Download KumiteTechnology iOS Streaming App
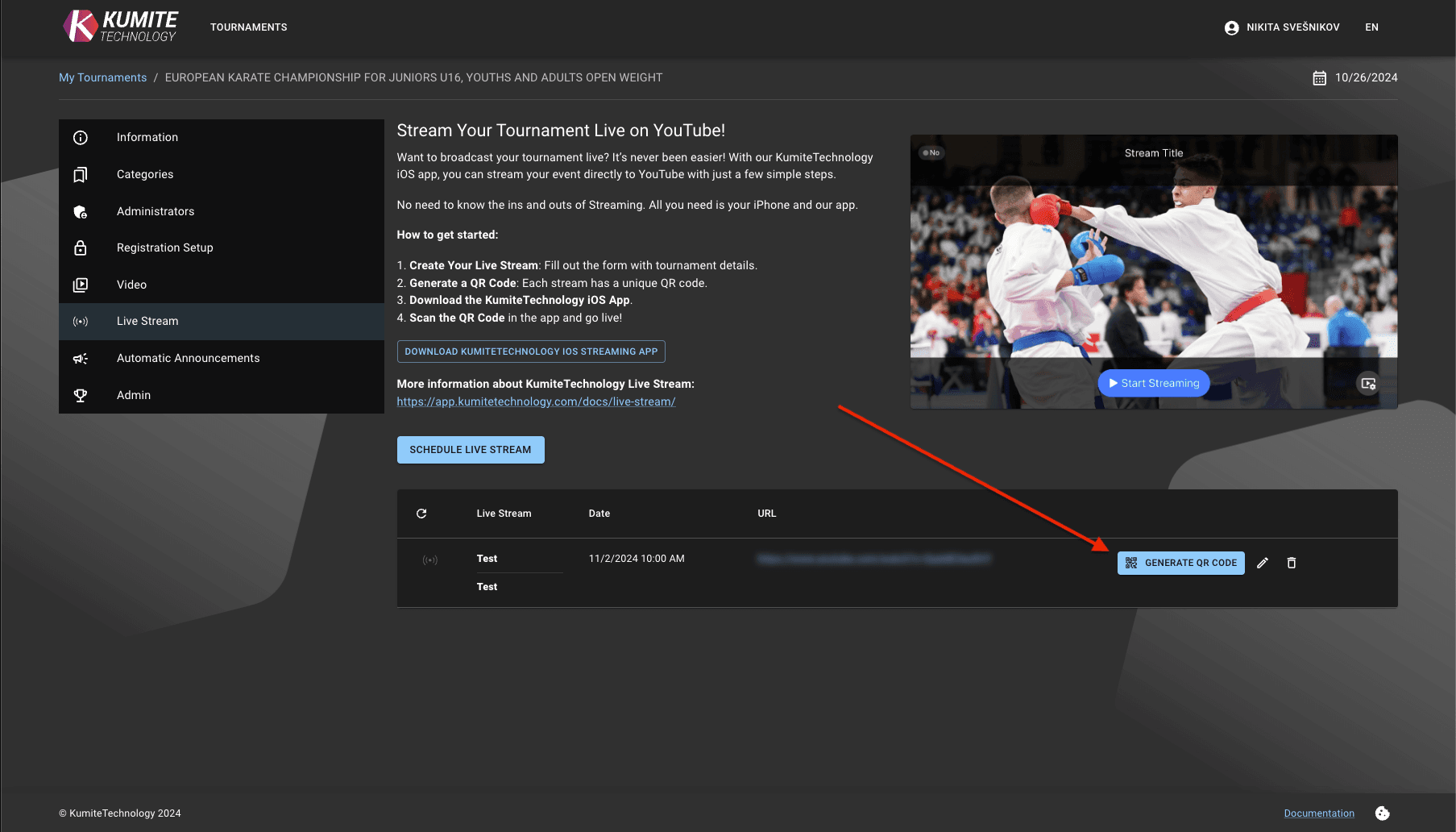The image size is (1456, 832). (531, 352)
